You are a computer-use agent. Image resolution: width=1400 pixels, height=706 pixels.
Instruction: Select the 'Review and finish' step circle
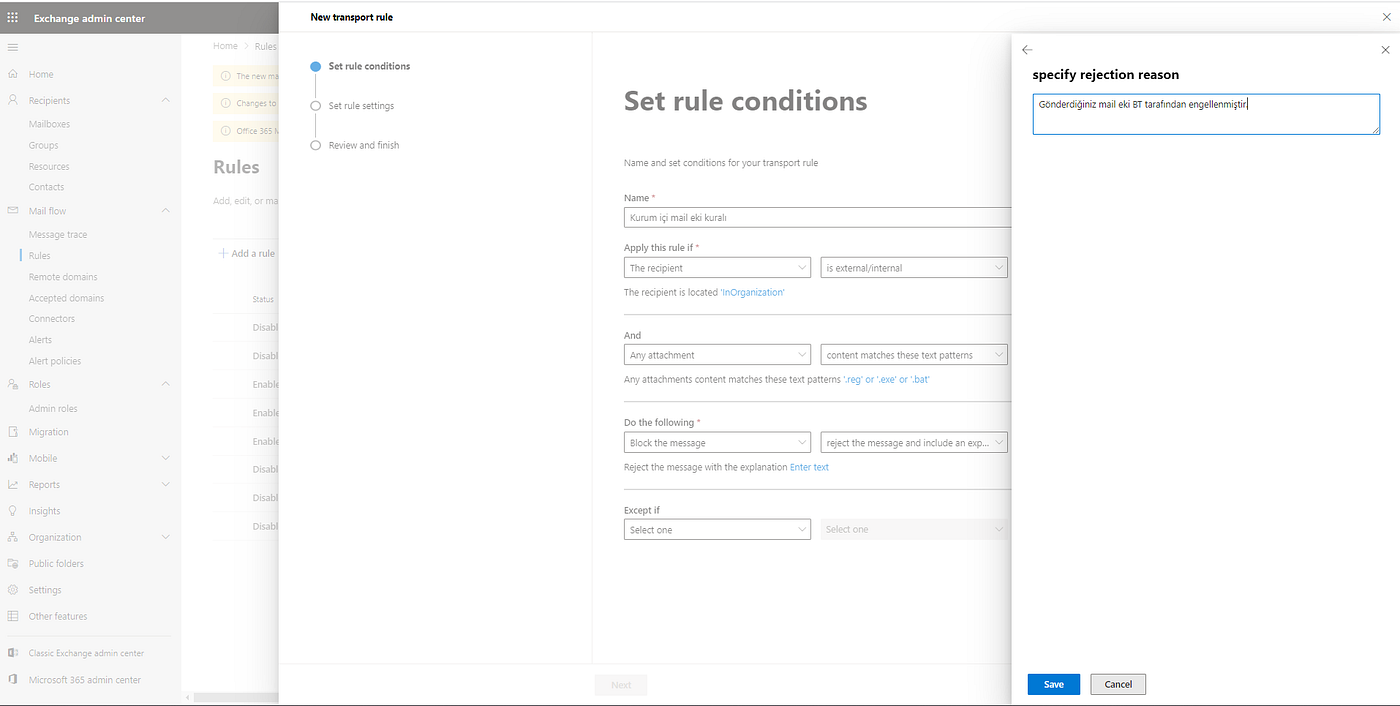click(x=316, y=146)
